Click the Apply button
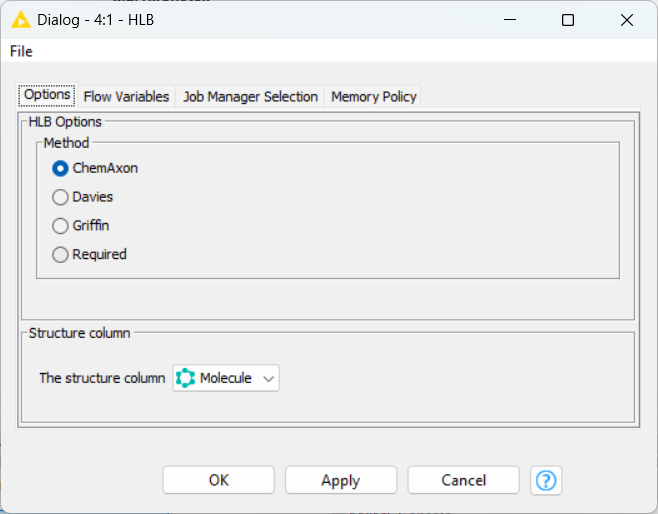 tap(341, 480)
